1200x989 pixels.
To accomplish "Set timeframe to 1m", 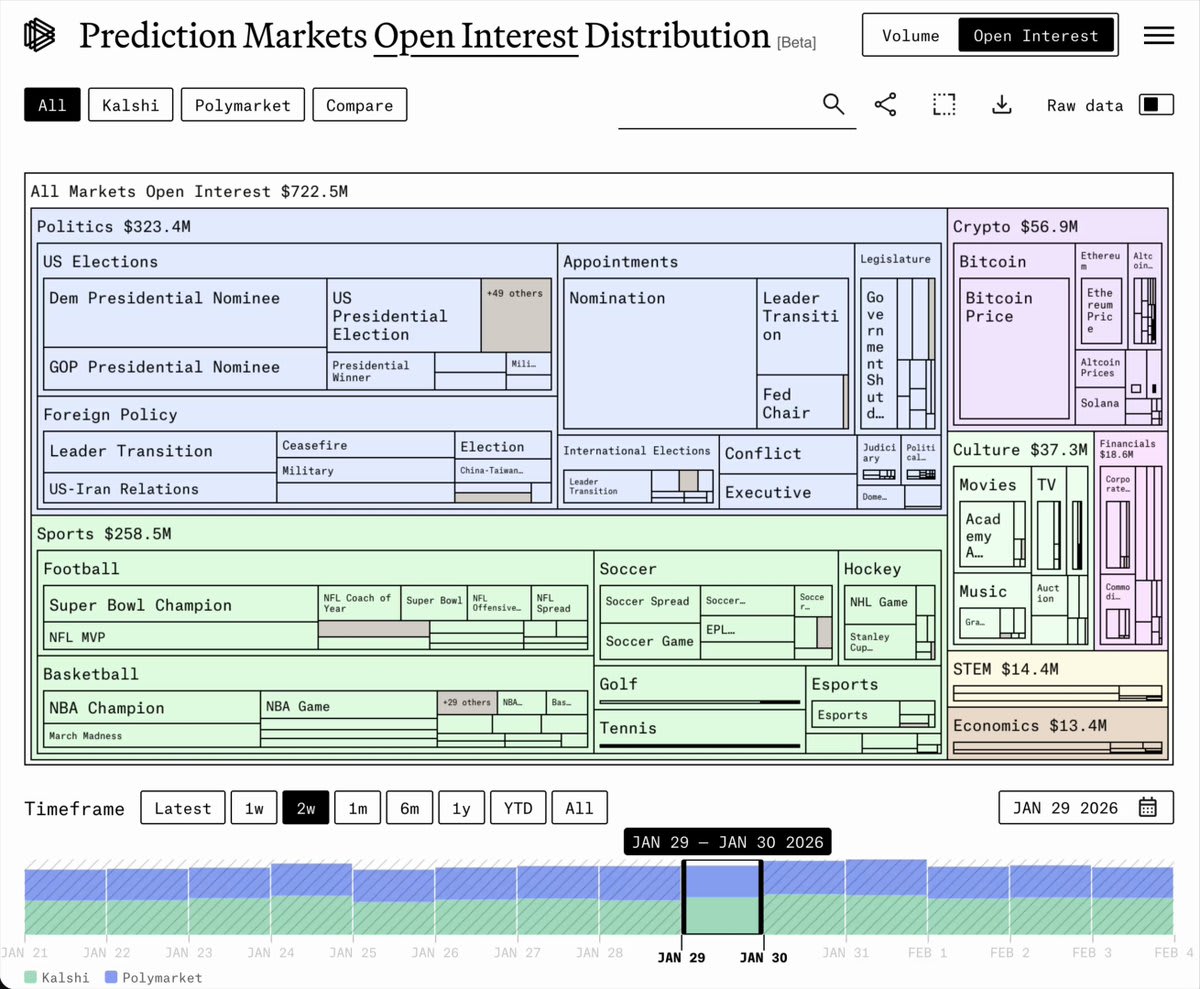I will click(x=357, y=808).
